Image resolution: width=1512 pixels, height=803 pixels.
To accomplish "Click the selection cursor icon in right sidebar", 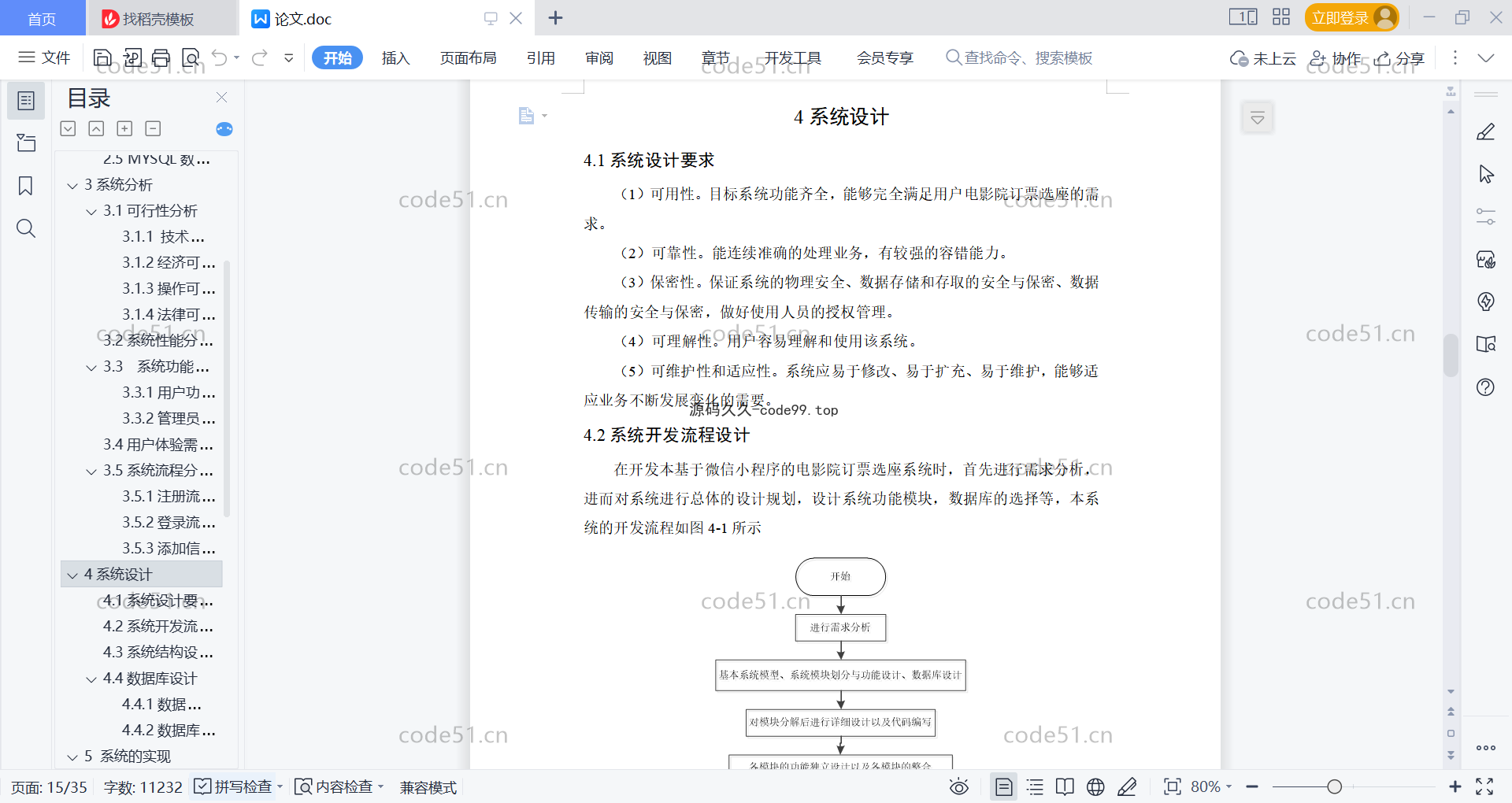I will coord(1486,174).
